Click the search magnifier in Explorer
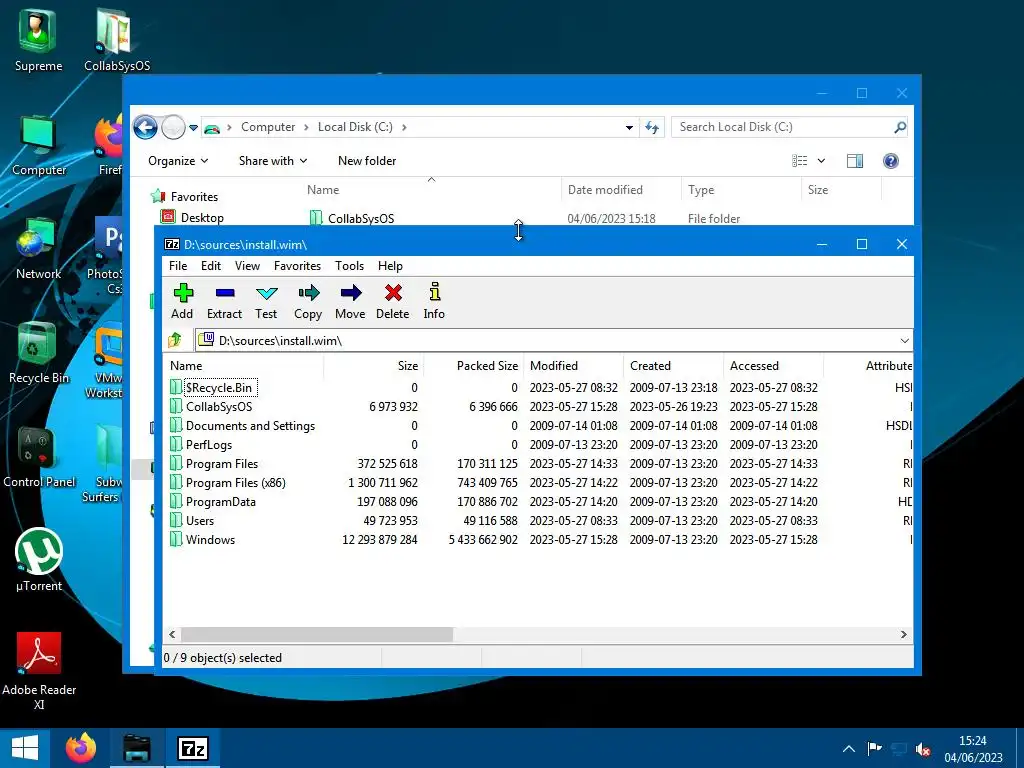The height and width of the screenshot is (768, 1024). (899, 127)
